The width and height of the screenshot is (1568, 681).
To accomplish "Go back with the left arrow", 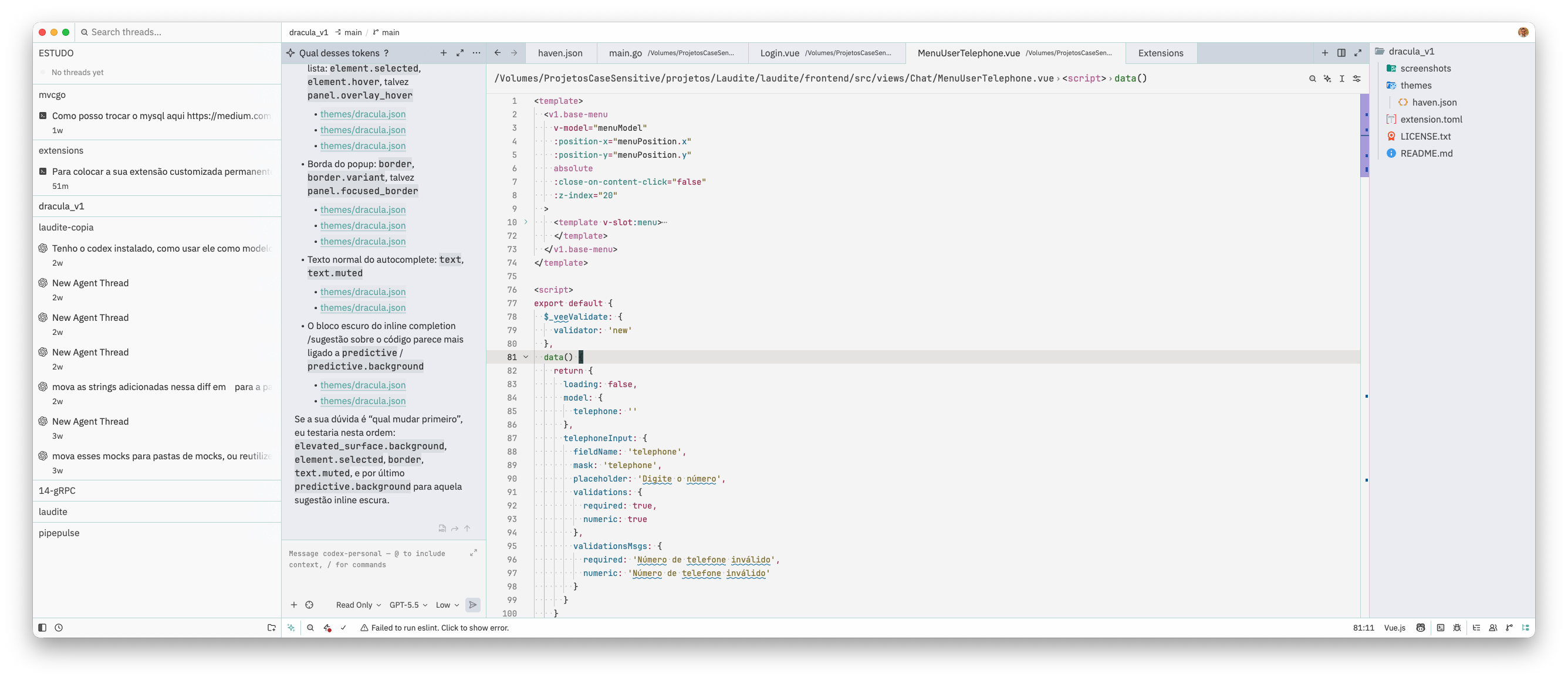I will click(497, 53).
